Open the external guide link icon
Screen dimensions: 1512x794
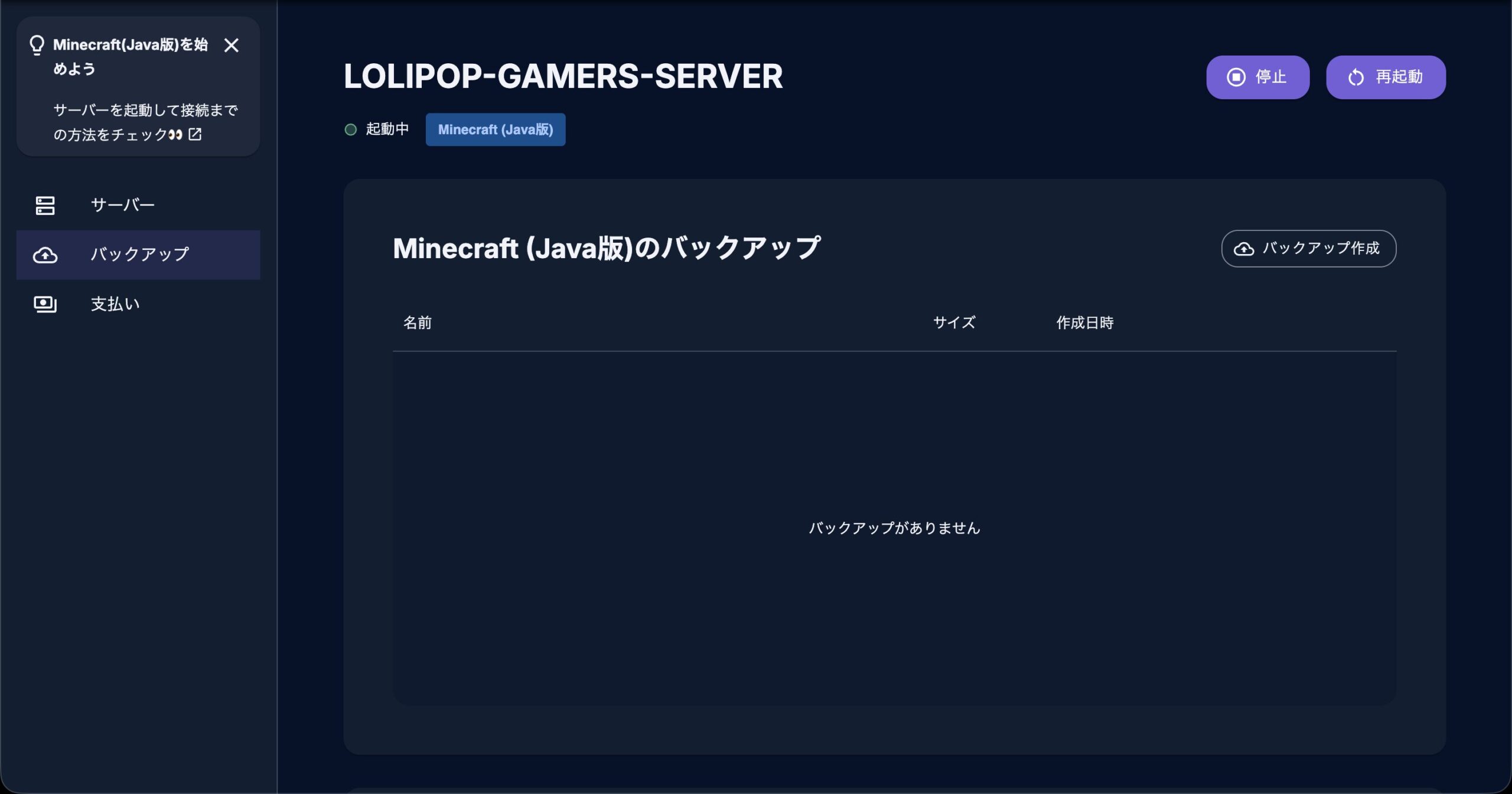point(195,134)
